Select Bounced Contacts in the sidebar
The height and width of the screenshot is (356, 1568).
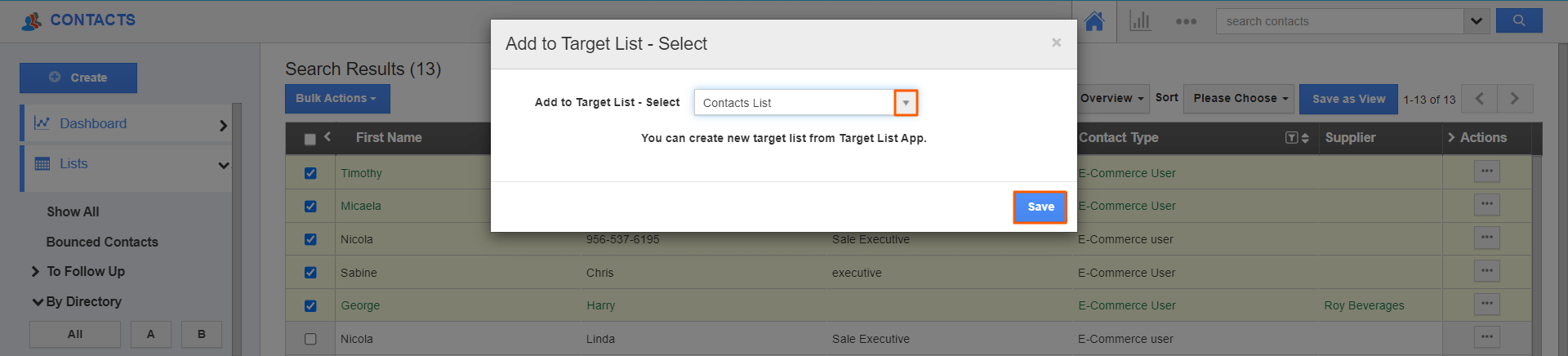(102, 242)
